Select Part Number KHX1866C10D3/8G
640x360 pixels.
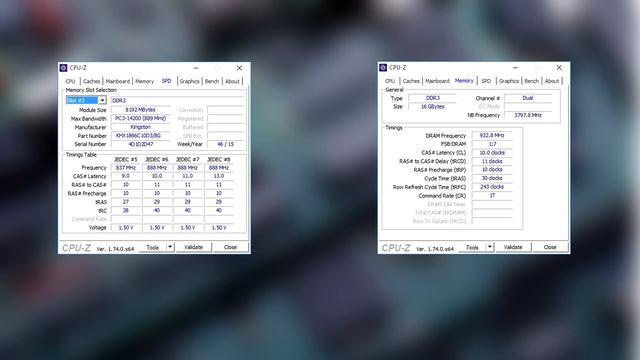point(140,136)
